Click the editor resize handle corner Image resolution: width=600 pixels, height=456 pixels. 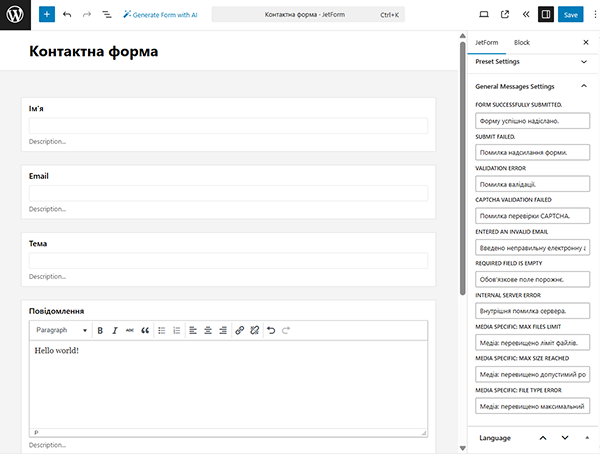click(x=424, y=433)
